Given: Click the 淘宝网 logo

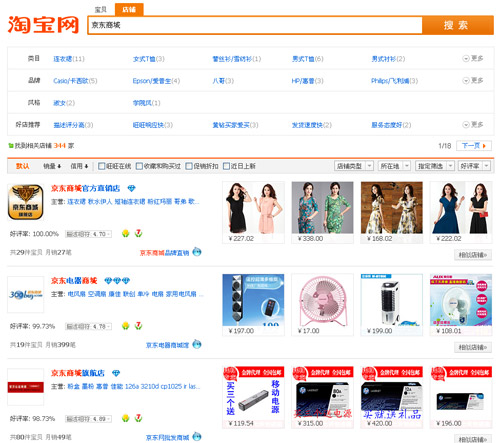Looking at the screenshot, I should pyautogui.click(x=43, y=25).
